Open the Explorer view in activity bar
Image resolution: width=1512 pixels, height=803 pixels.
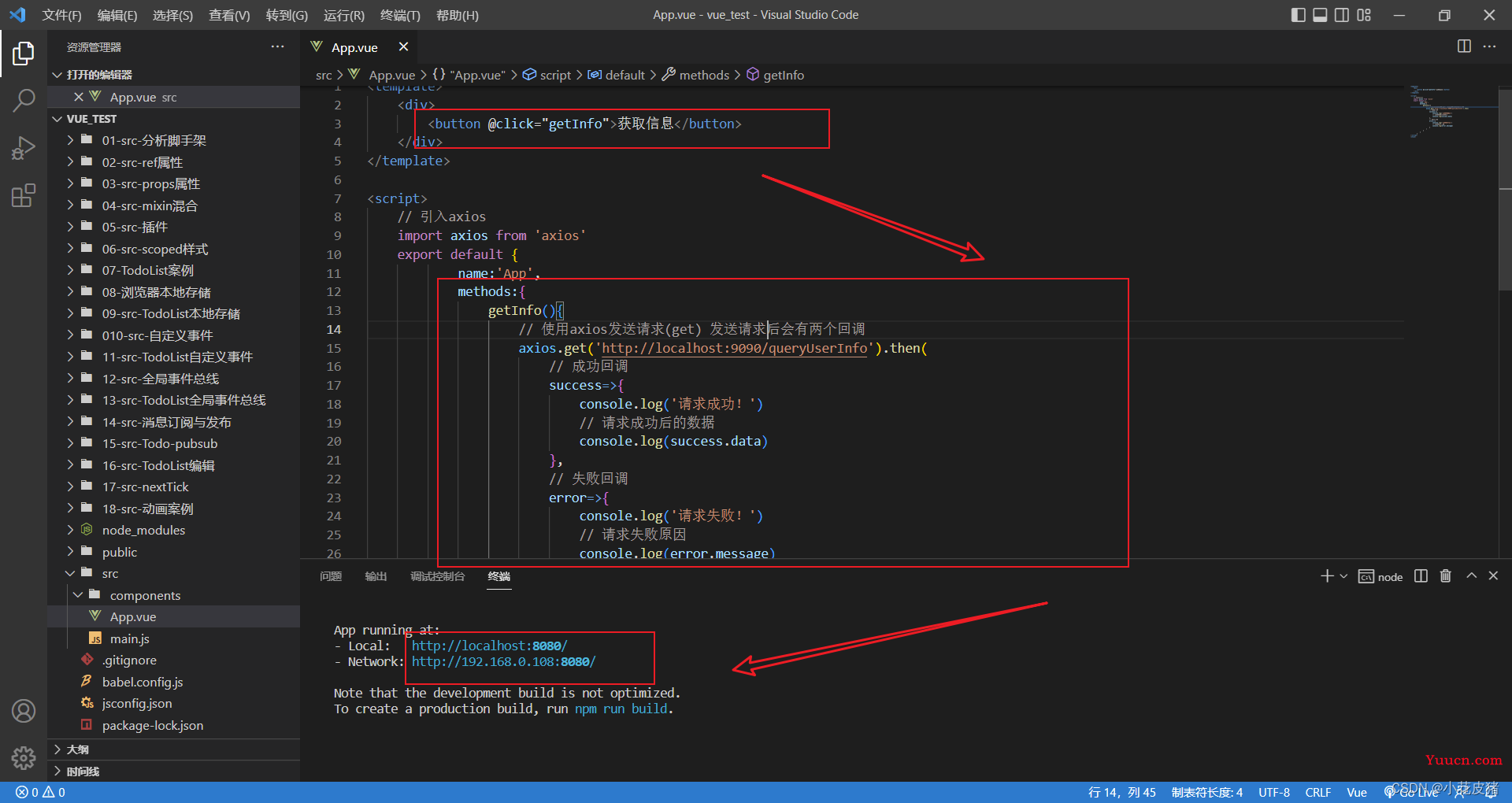(x=24, y=54)
